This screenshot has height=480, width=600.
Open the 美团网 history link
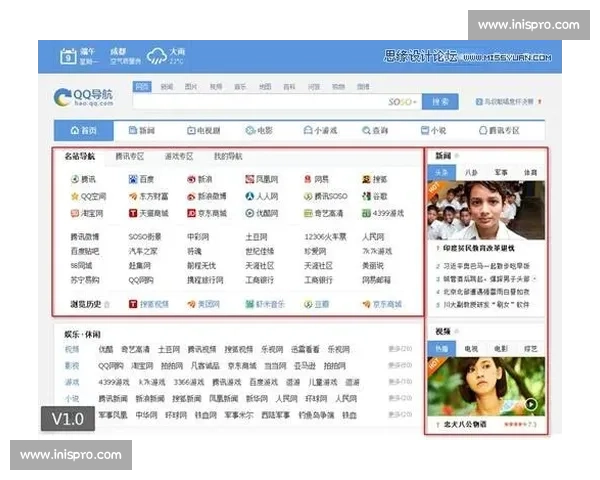coord(208,304)
